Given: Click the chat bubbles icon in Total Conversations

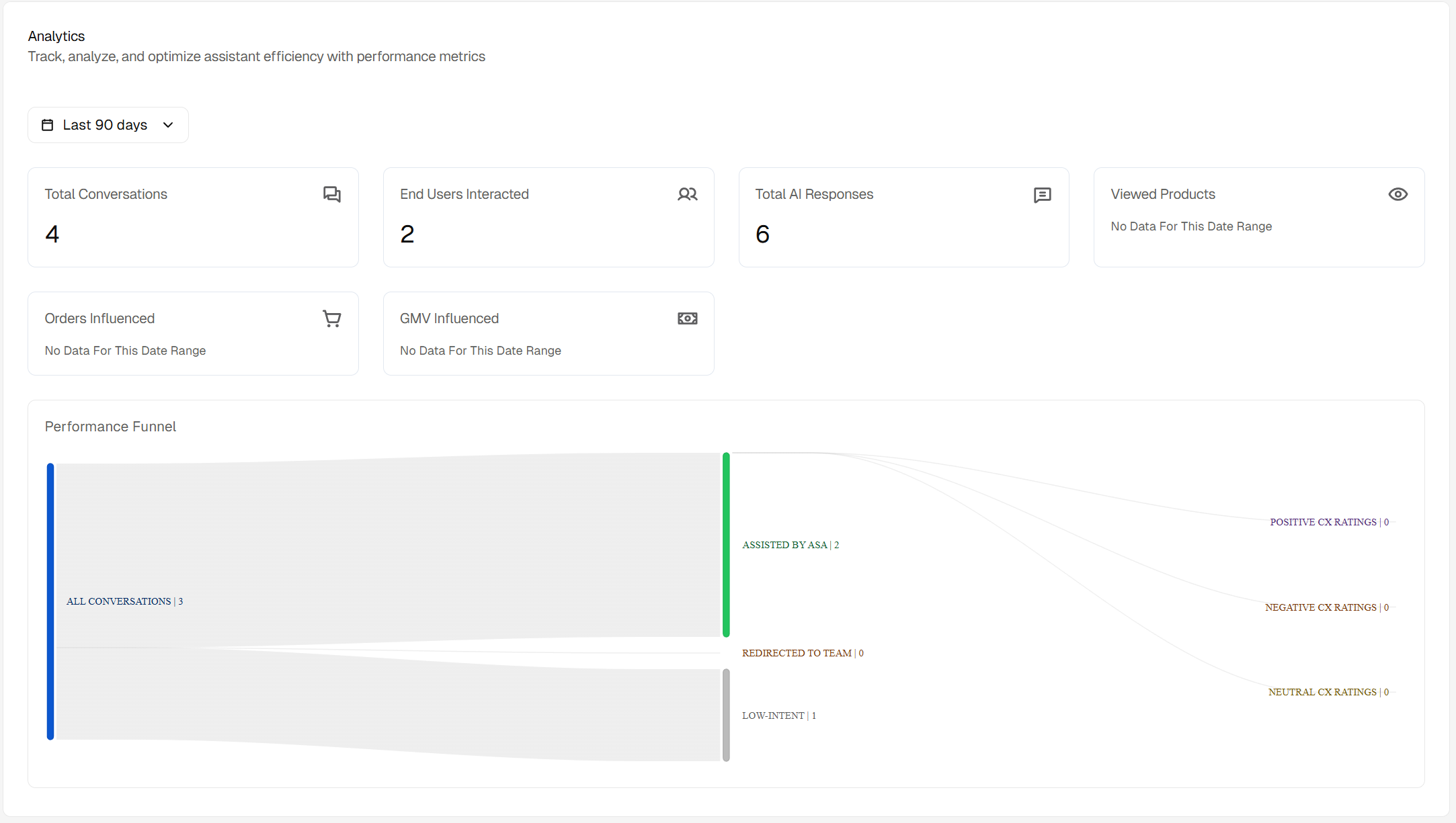Looking at the screenshot, I should 332,194.
